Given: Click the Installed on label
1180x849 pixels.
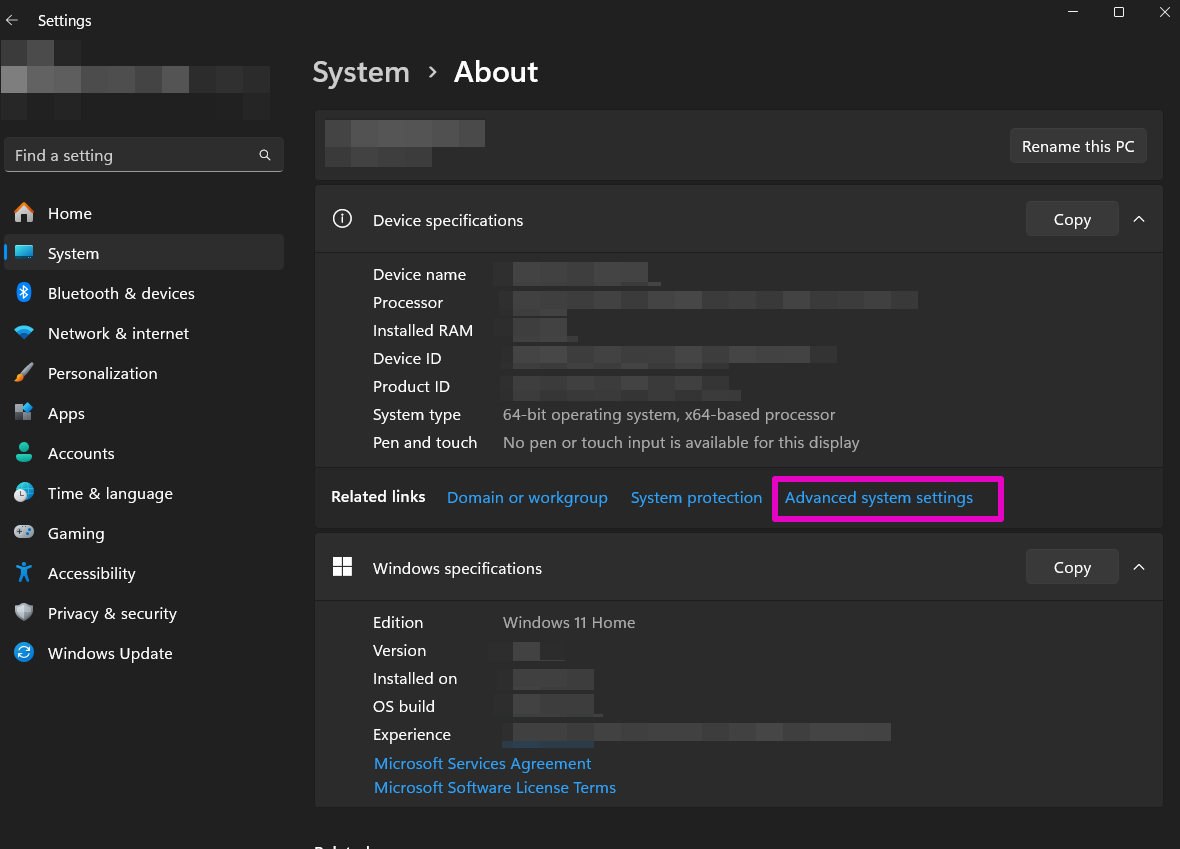Looking at the screenshot, I should (415, 678).
